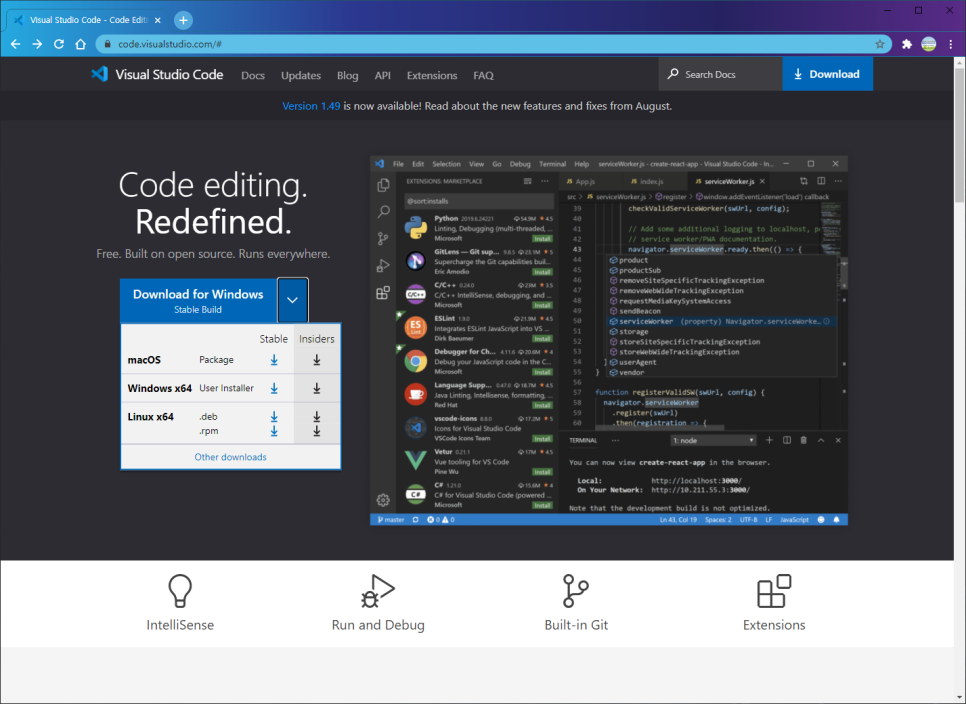Image resolution: width=966 pixels, height=704 pixels.
Task: Click the Extensions label under blocks icon
Action: click(x=774, y=625)
